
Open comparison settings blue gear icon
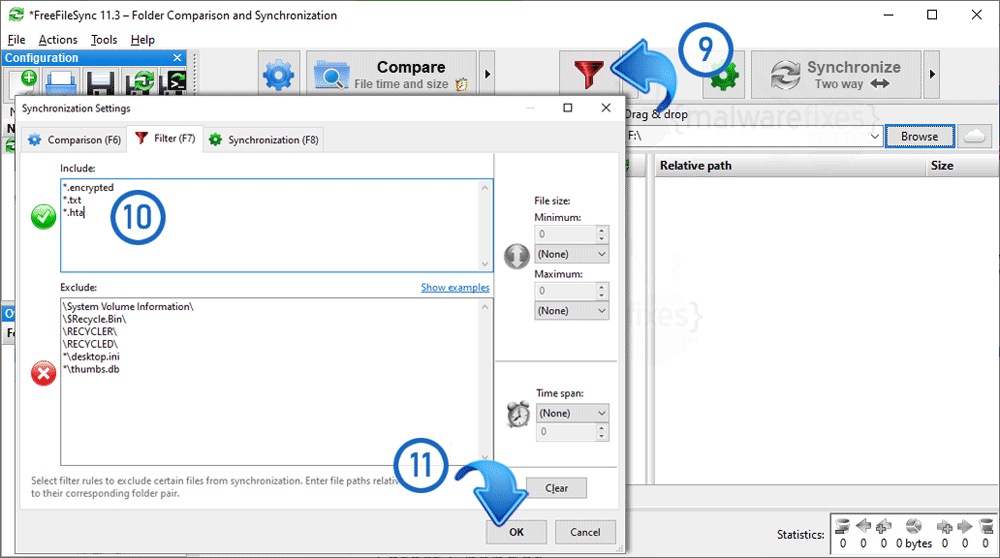coord(279,75)
